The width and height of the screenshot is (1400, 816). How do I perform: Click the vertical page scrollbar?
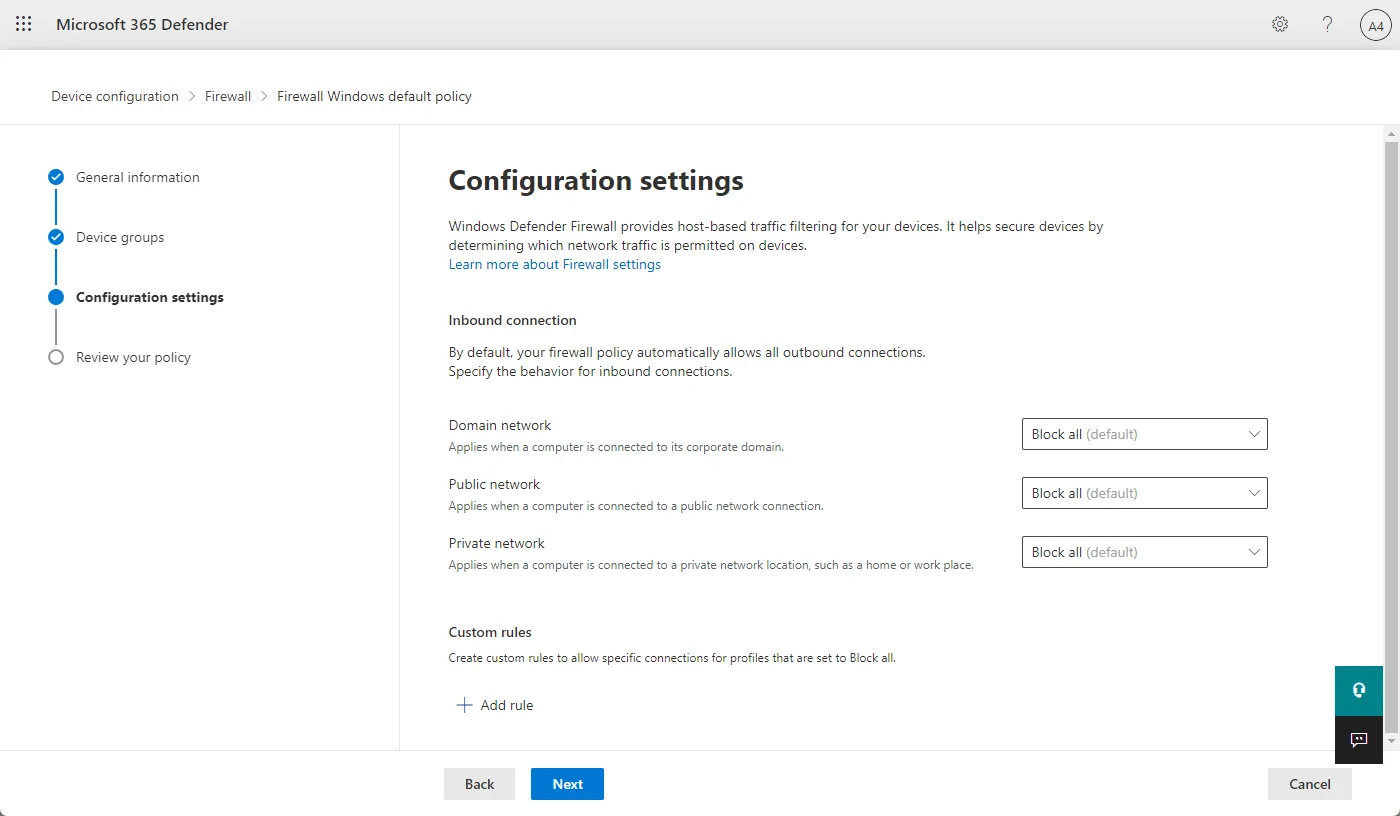tap(1391, 437)
